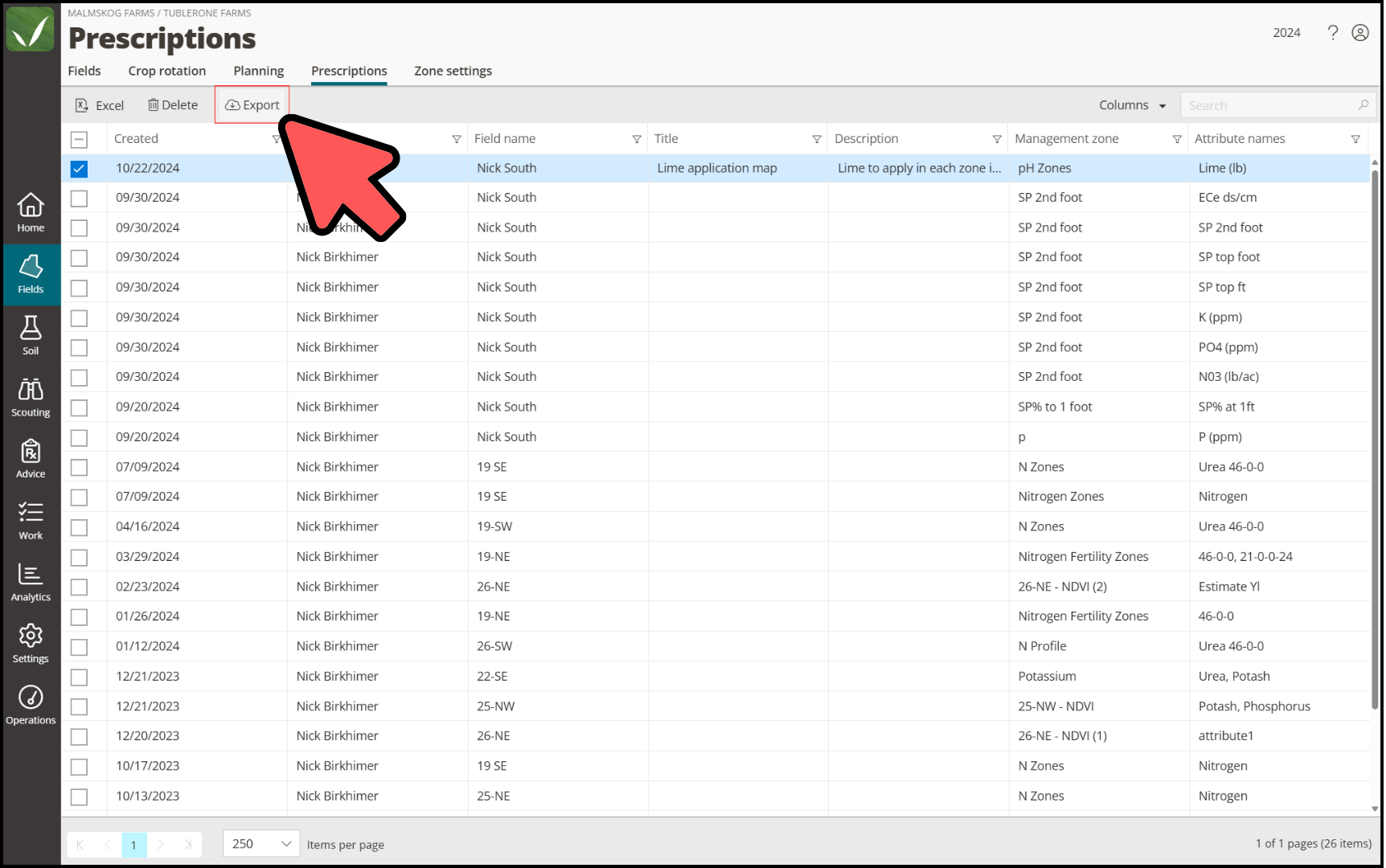Open the Fields section in the sidebar
This screenshot has width=1386, height=868.
click(x=31, y=275)
